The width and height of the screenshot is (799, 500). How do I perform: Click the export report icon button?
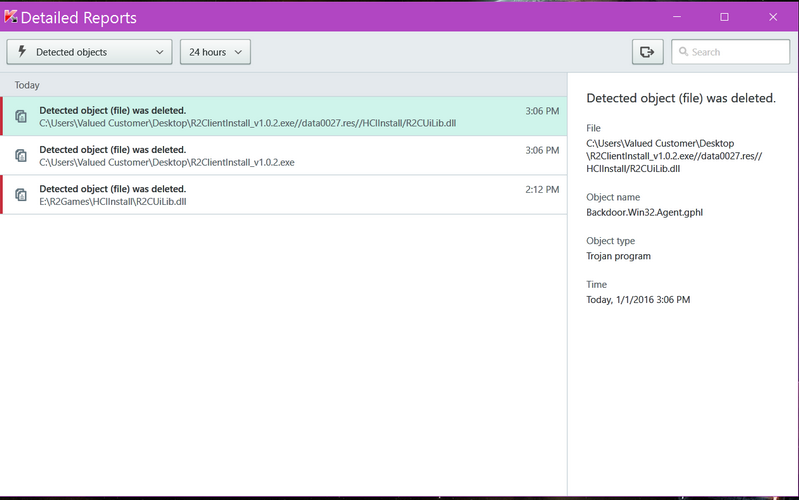point(647,52)
